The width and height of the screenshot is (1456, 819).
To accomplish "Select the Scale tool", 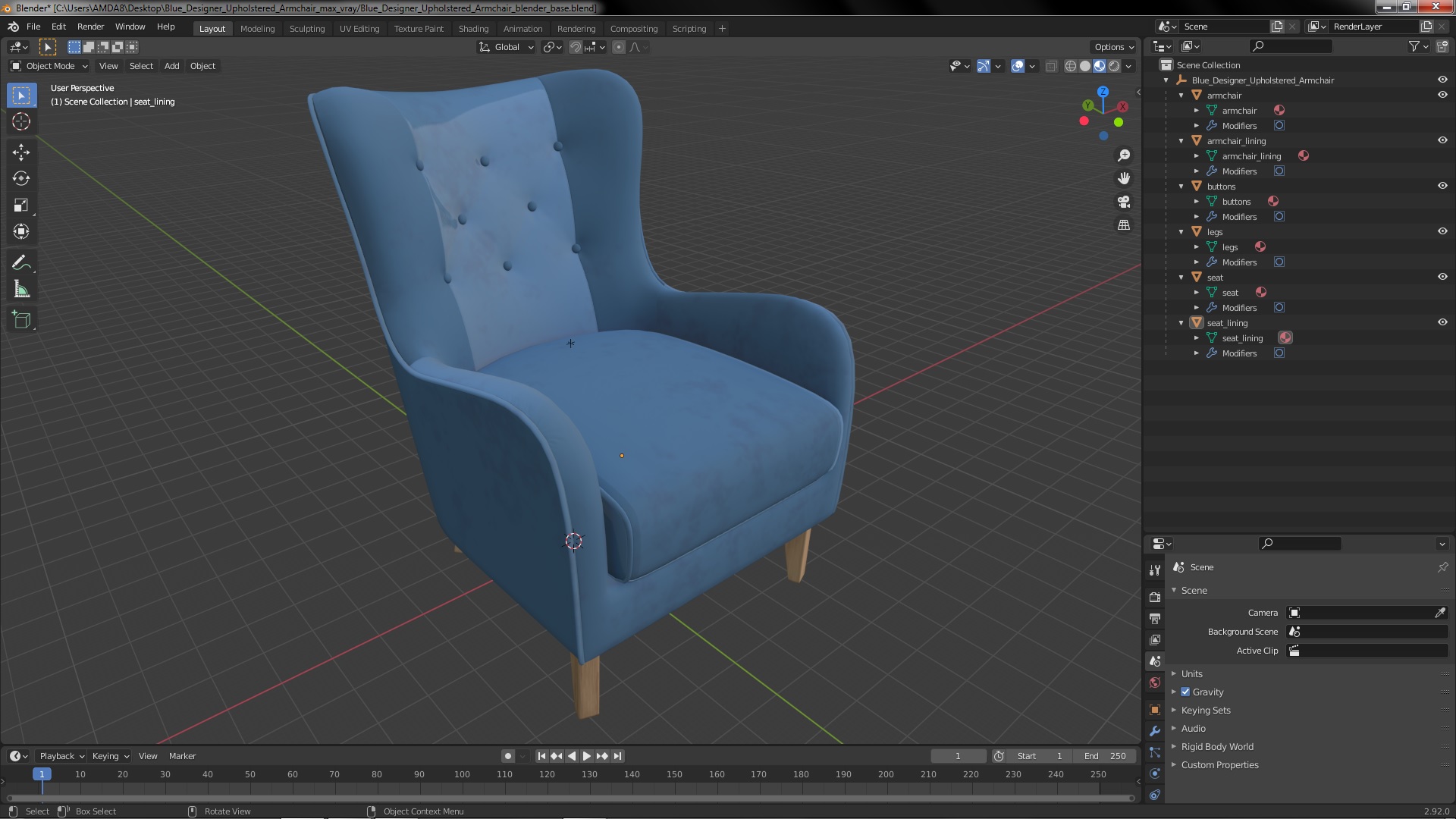I will (x=21, y=205).
